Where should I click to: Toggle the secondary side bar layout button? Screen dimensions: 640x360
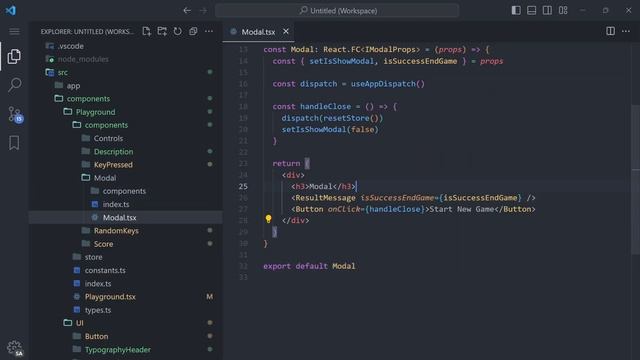[x=547, y=10]
